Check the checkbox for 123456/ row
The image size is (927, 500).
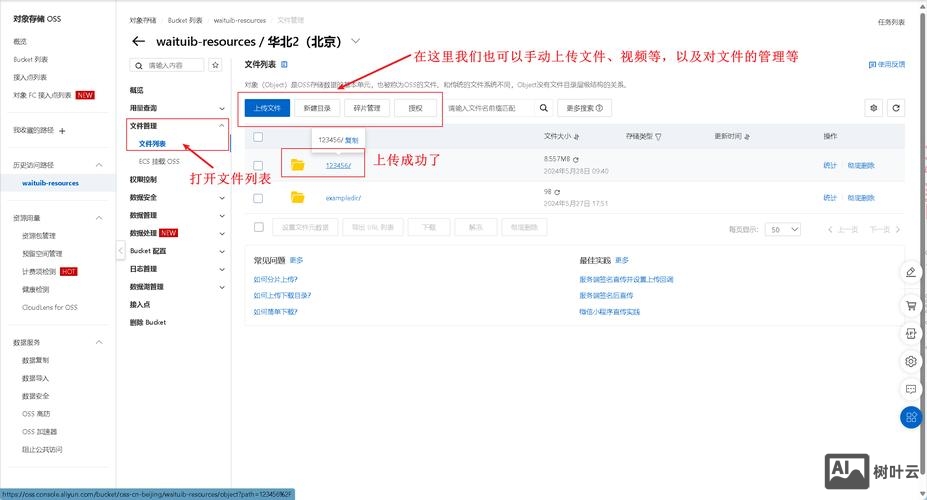(x=258, y=166)
